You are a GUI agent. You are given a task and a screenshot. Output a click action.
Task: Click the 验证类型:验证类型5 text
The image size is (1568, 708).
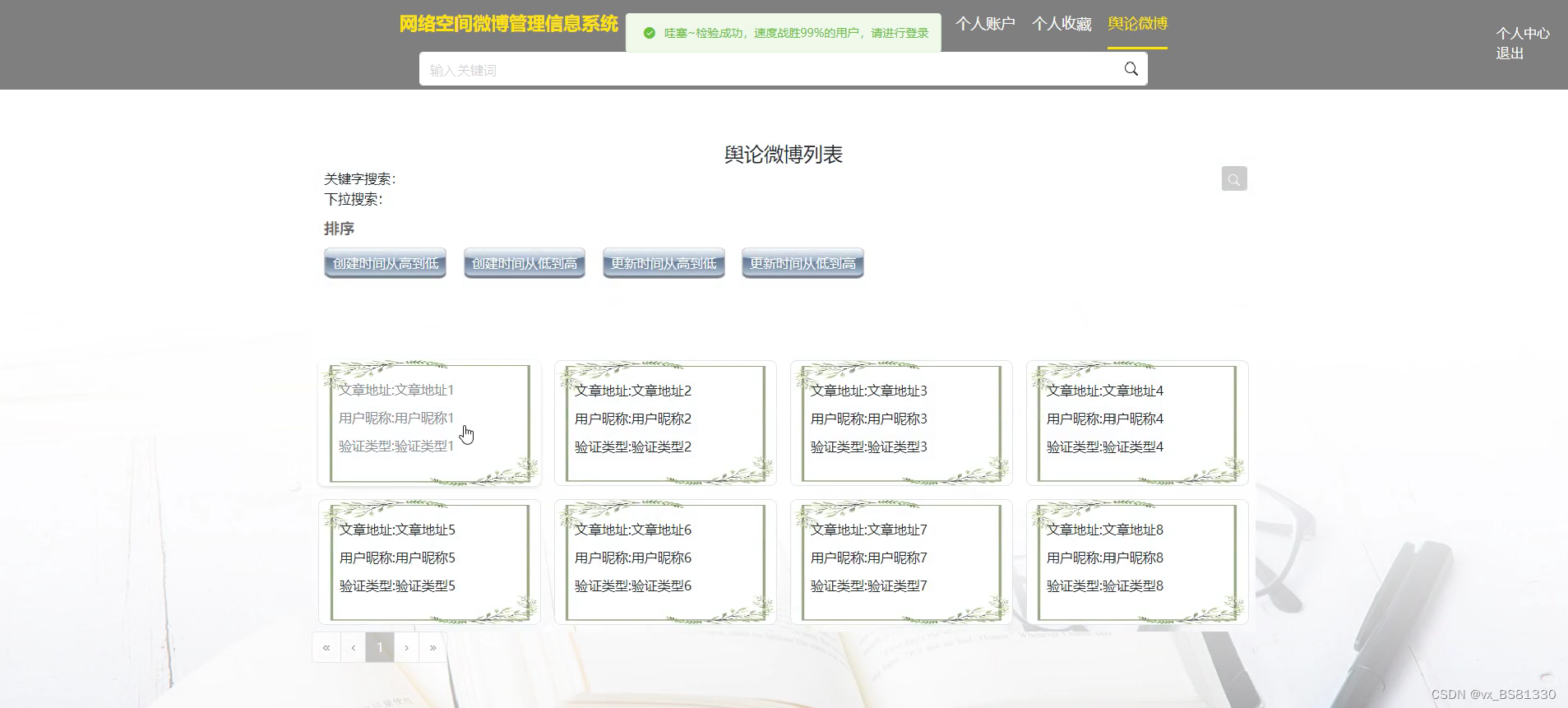(x=397, y=585)
